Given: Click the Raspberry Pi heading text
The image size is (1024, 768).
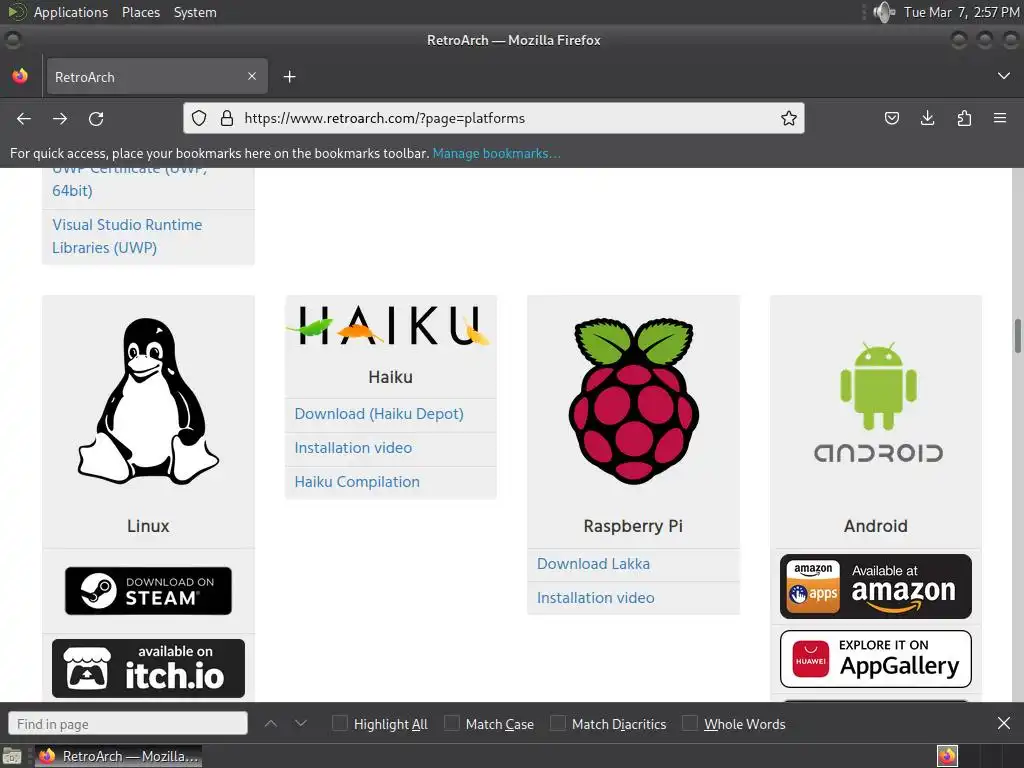Looking at the screenshot, I should [633, 526].
